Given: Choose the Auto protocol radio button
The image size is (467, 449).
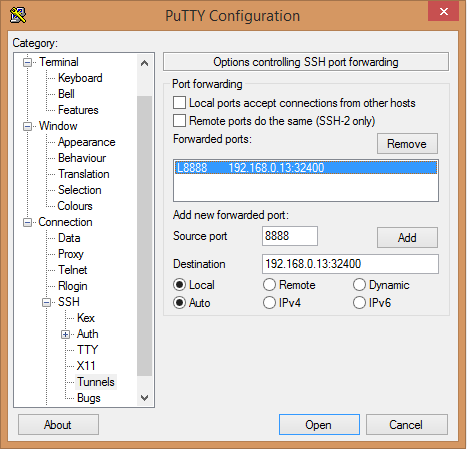Looking at the screenshot, I should pyautogui.click(x=179, y=303).
